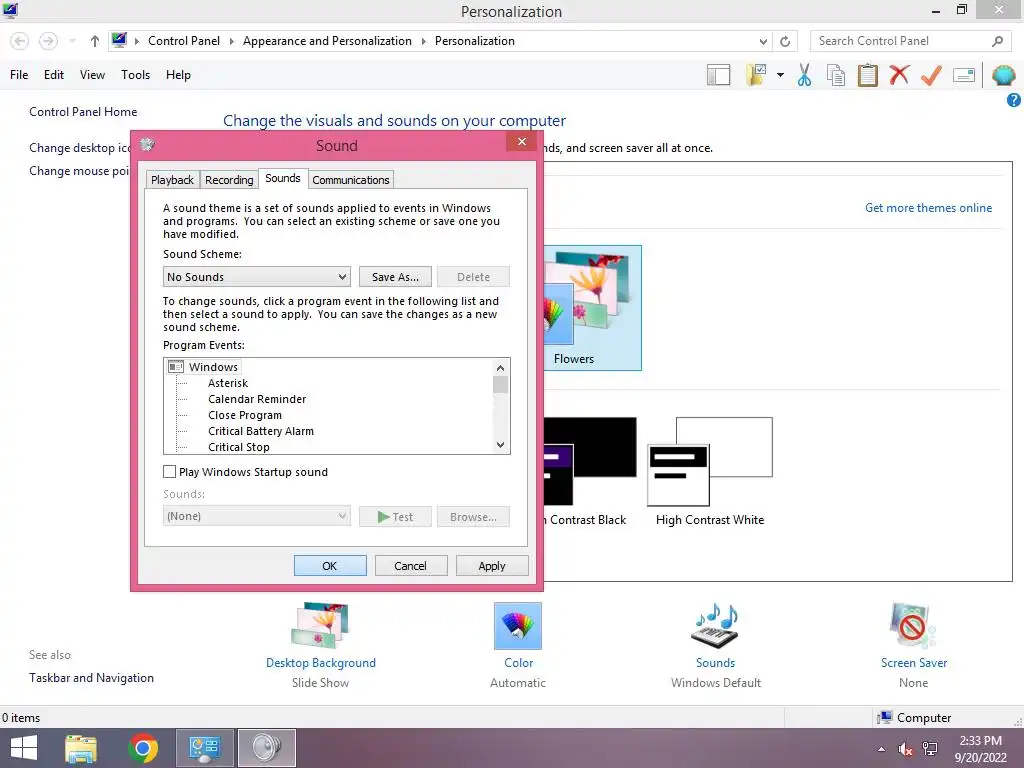The width and height of the screenshot is (1024, 768).
Task: Select the Critical Battery Alarm event
Action: coord(261,431)
